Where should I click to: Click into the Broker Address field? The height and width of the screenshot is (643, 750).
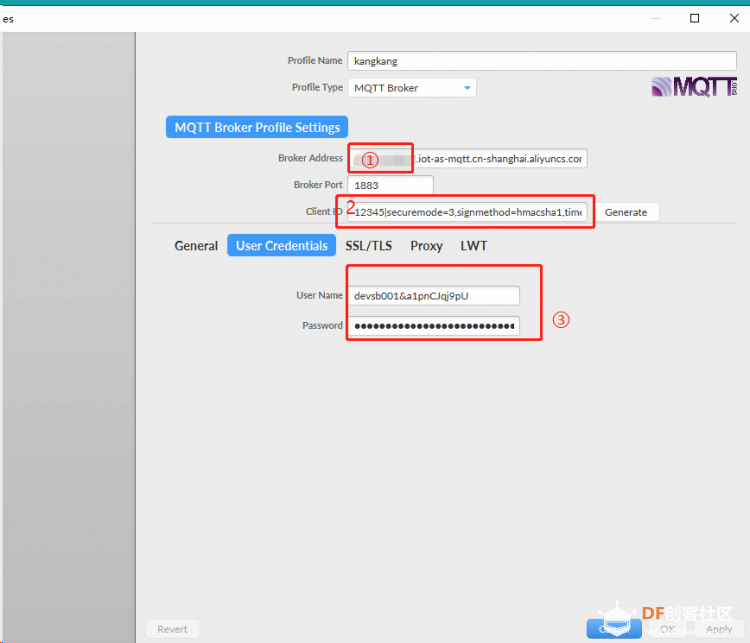(x=467, y=159)
